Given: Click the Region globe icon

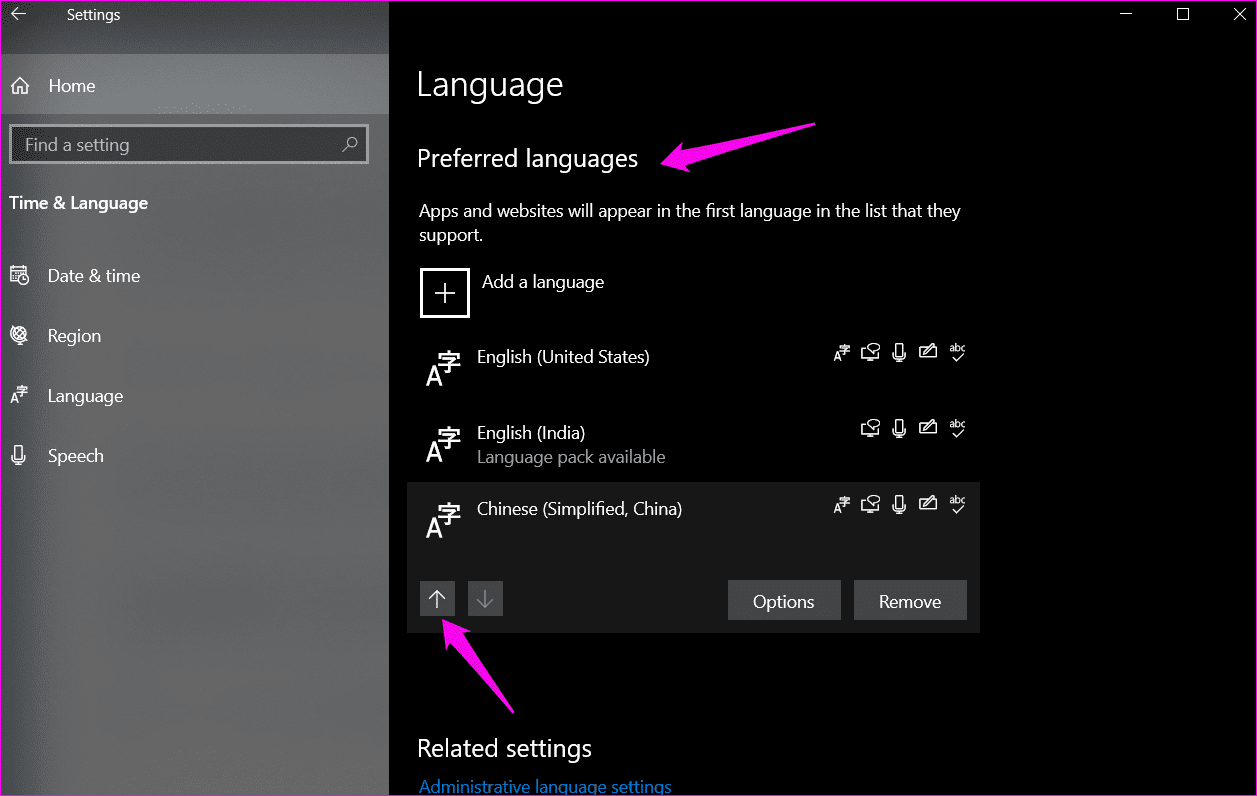Looking at the screenshot, I should point(19,336).
